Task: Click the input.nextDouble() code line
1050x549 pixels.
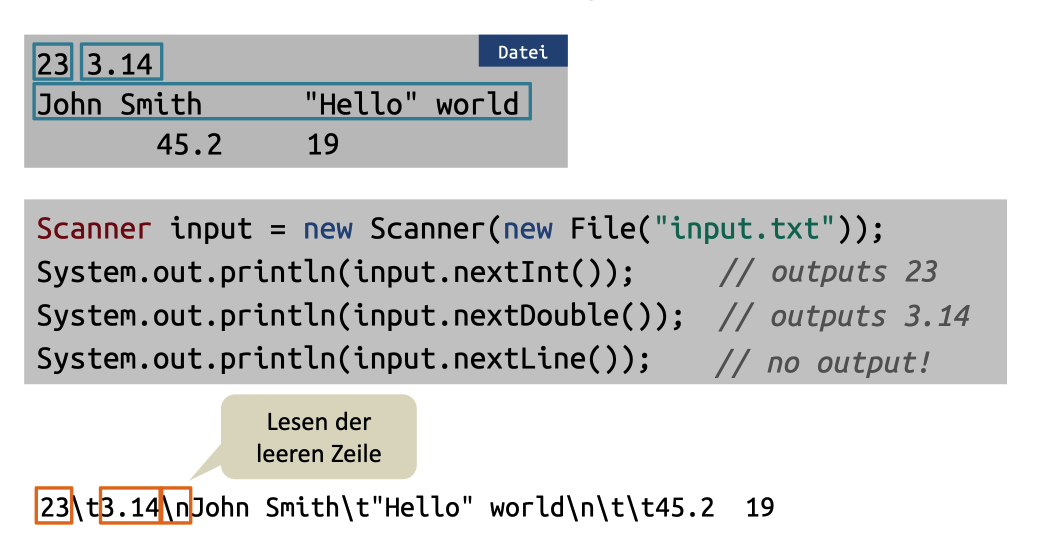Action: pyautogui.click(x=360, y=316)
